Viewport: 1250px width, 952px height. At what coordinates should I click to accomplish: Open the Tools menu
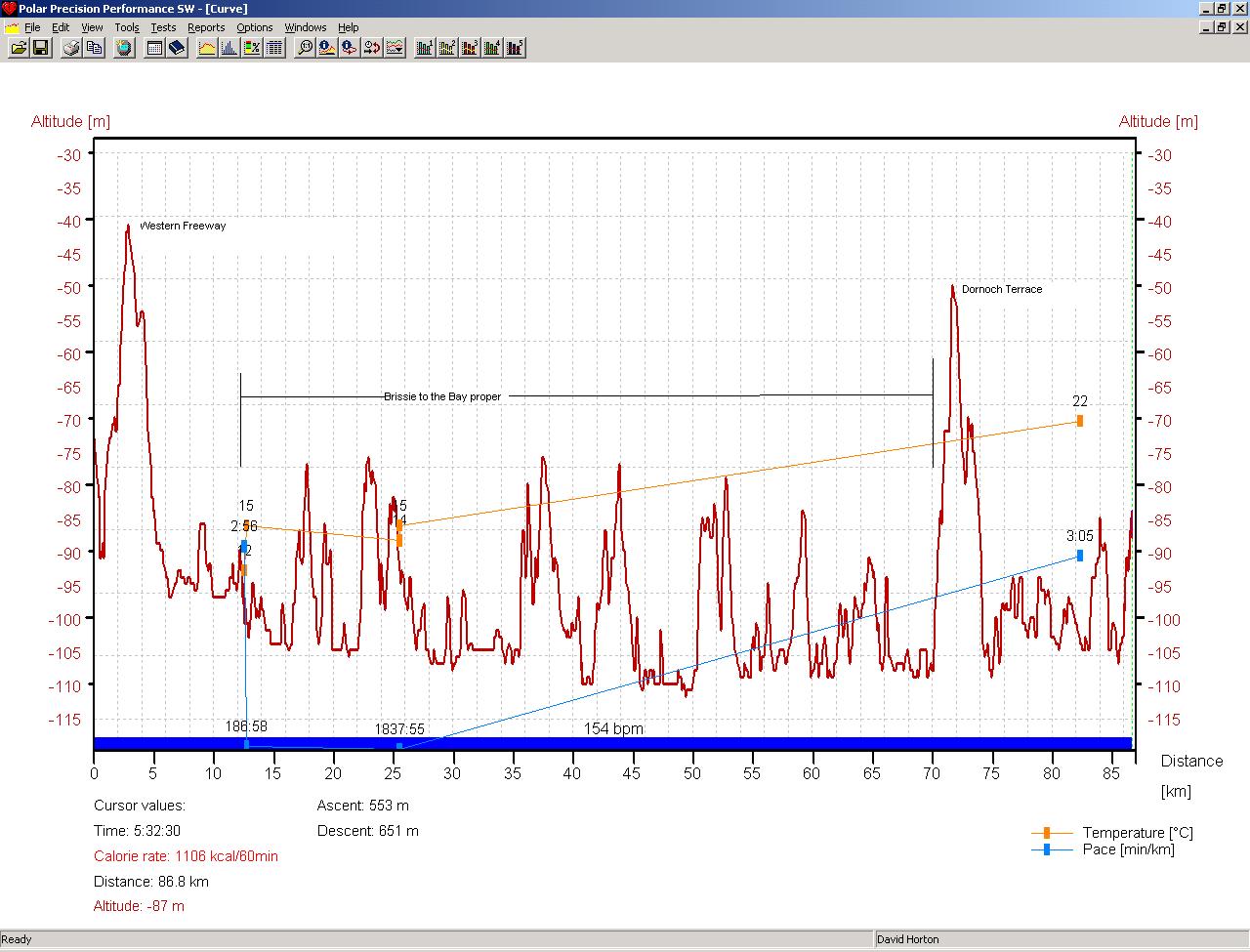(x=127, y=27)
